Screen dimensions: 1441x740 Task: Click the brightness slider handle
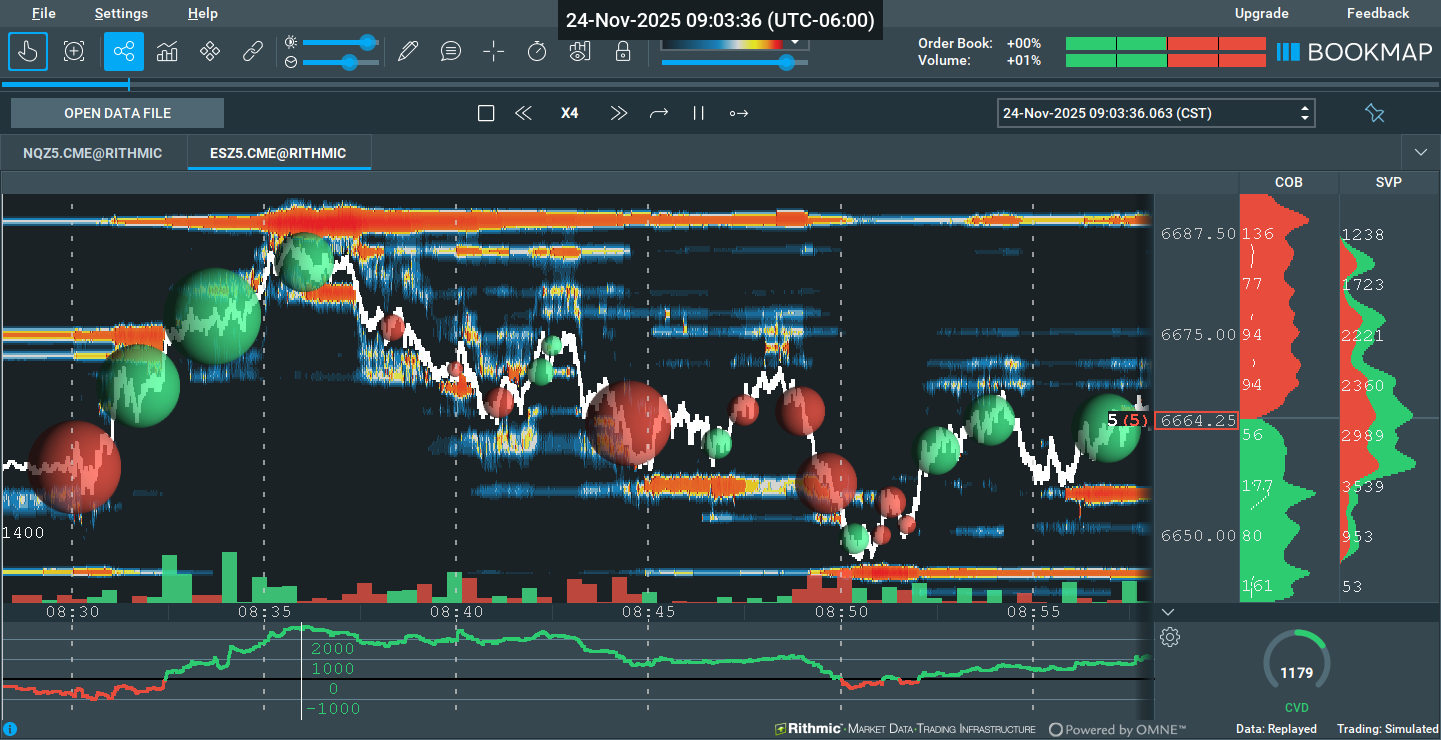pyautogui.click(x=367, y=42)
